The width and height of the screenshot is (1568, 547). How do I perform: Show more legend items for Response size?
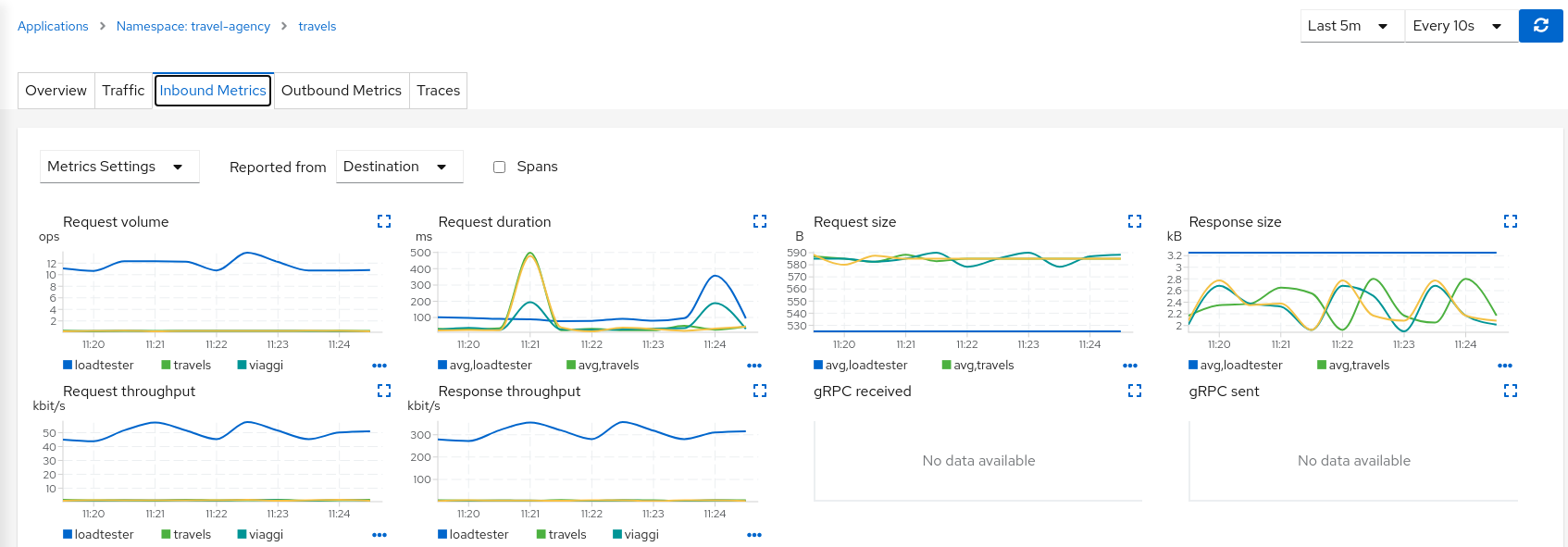1504,366
